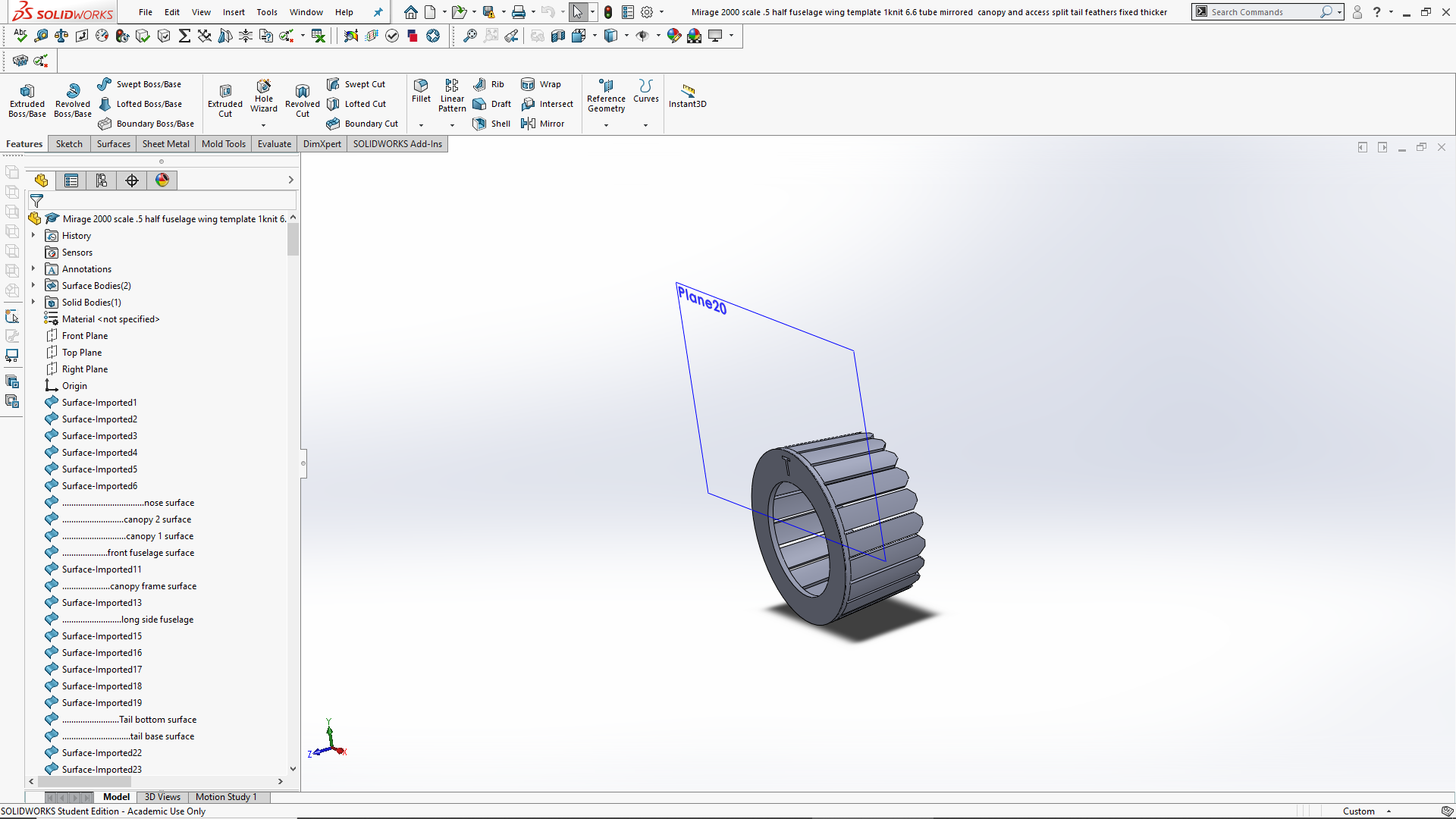Expand the Annotations node
The width and height of the screenshot is (1456, 819).
click(x=33, y=269)
